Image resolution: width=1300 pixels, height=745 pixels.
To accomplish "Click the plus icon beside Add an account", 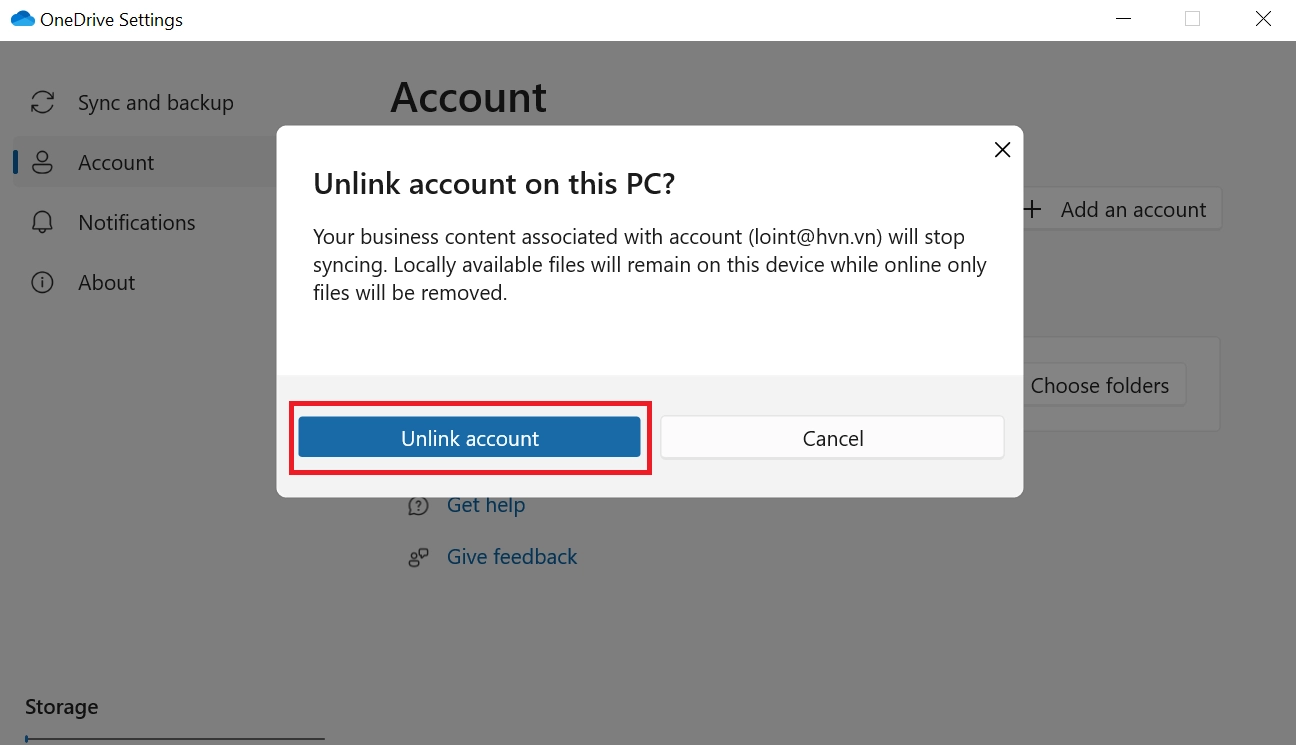I will pyautogui.click(x=1033, y=210).
